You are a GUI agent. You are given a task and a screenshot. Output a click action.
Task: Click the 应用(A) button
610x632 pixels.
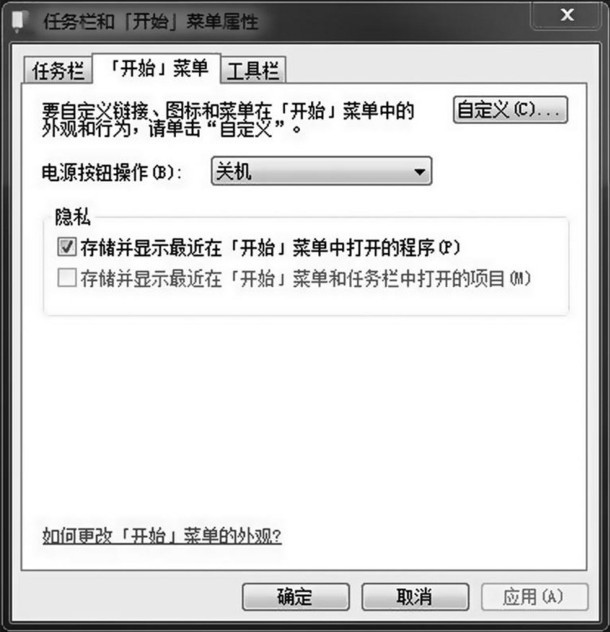534,597
